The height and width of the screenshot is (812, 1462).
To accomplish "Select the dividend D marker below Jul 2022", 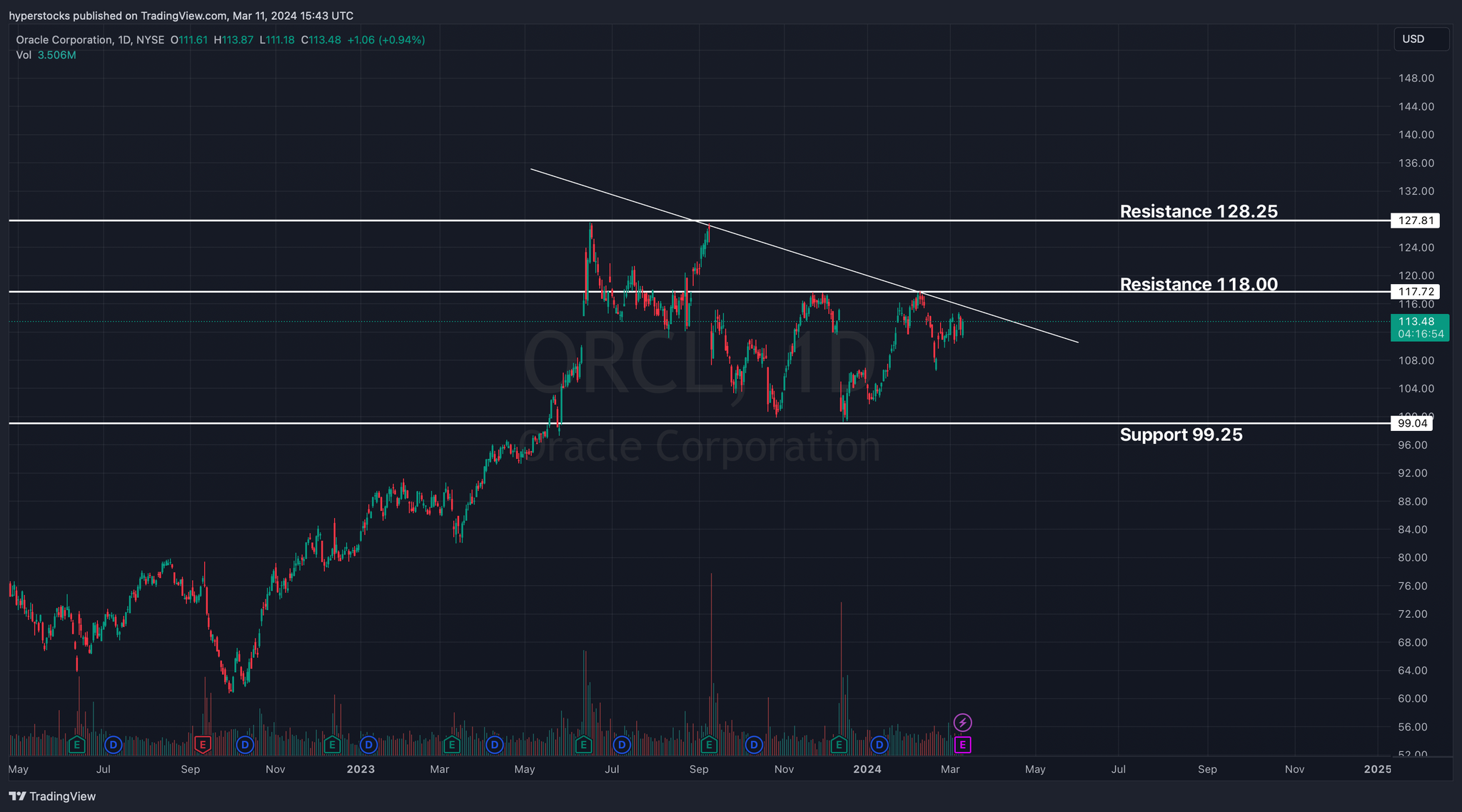I will pyautogui.click(x=113, y=745).
